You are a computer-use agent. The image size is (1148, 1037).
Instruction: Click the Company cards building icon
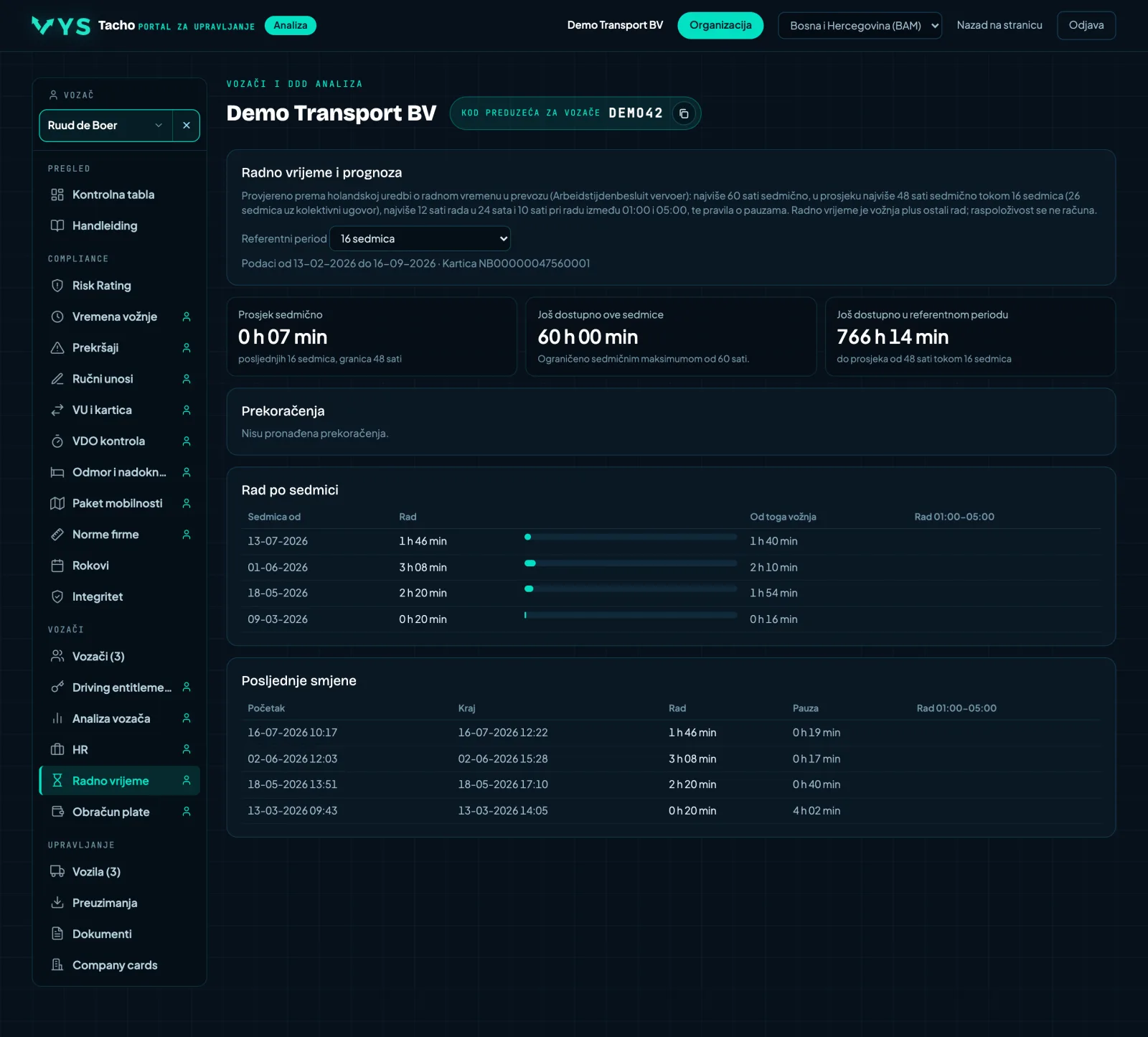point(57,965)
